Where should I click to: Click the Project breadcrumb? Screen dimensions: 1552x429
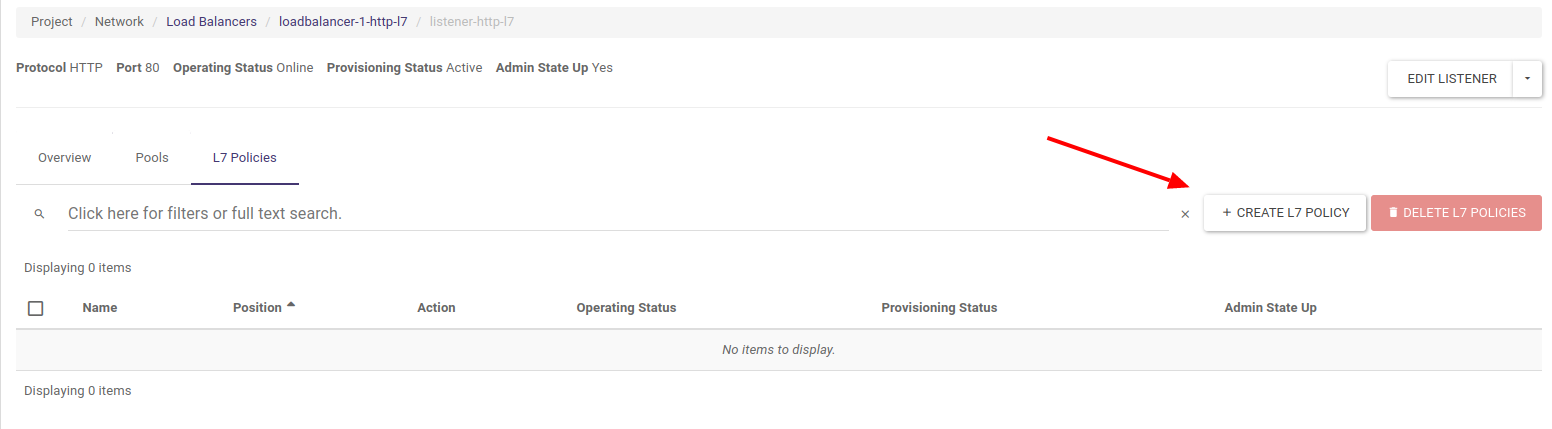pyautogui.click(x=52, y=21)
